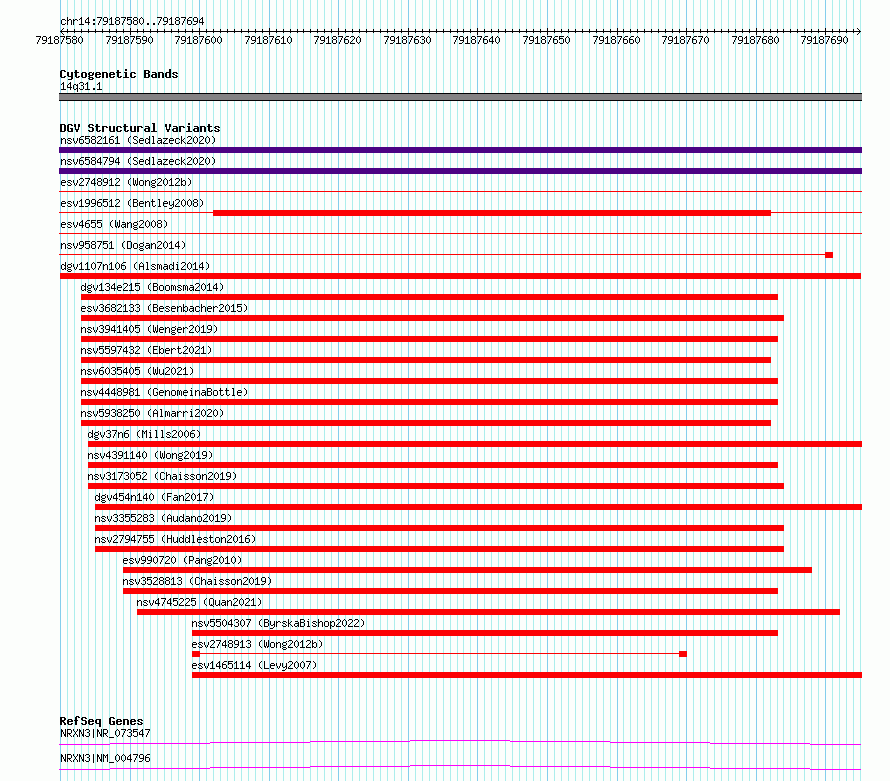Click ruler position 79187670
Image resolution: width=890 pixels, height=781 pixels.
point(686,40)
